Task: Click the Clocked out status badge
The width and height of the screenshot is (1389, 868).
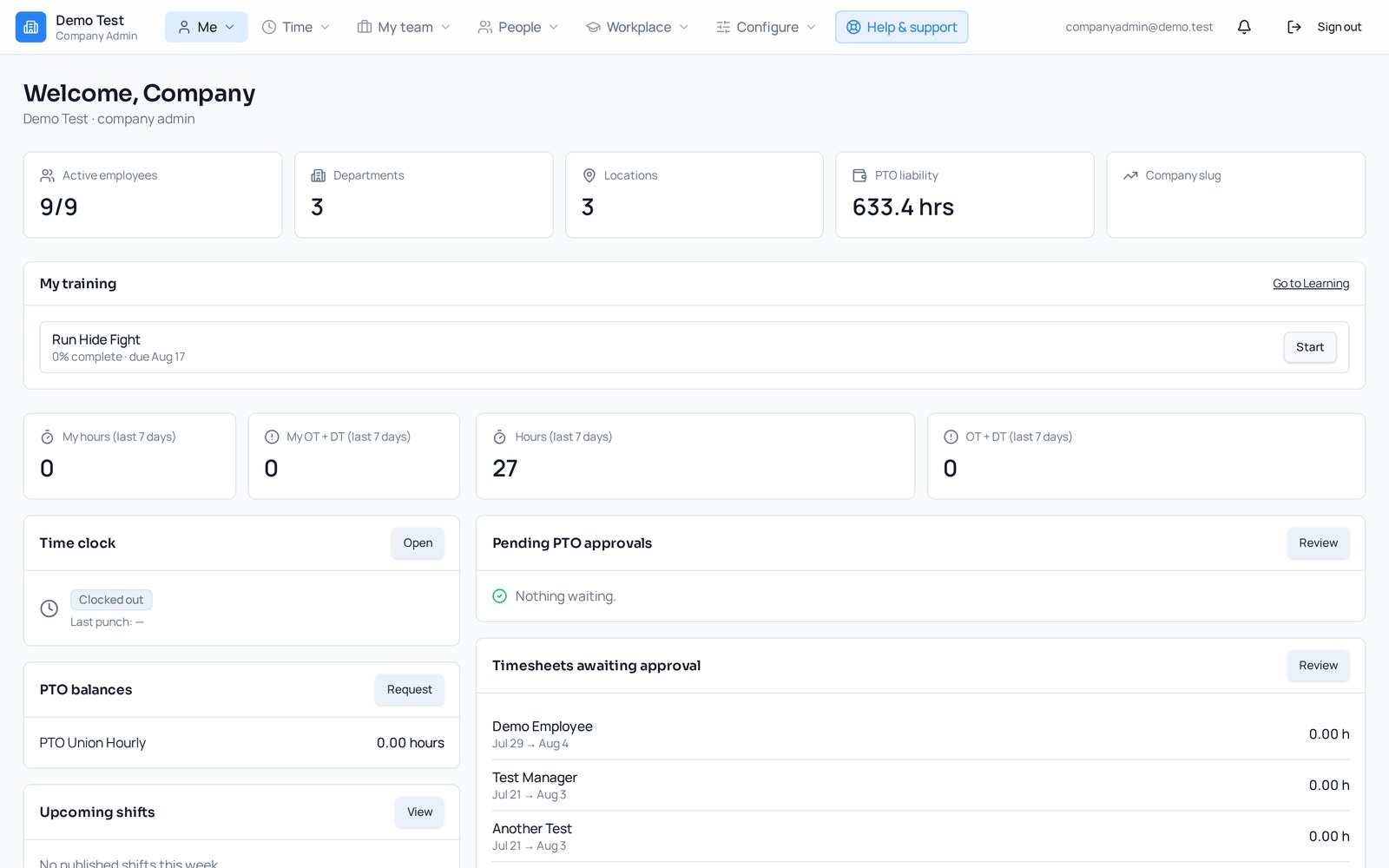Action: pyautogui.click(x=111, y=600)
